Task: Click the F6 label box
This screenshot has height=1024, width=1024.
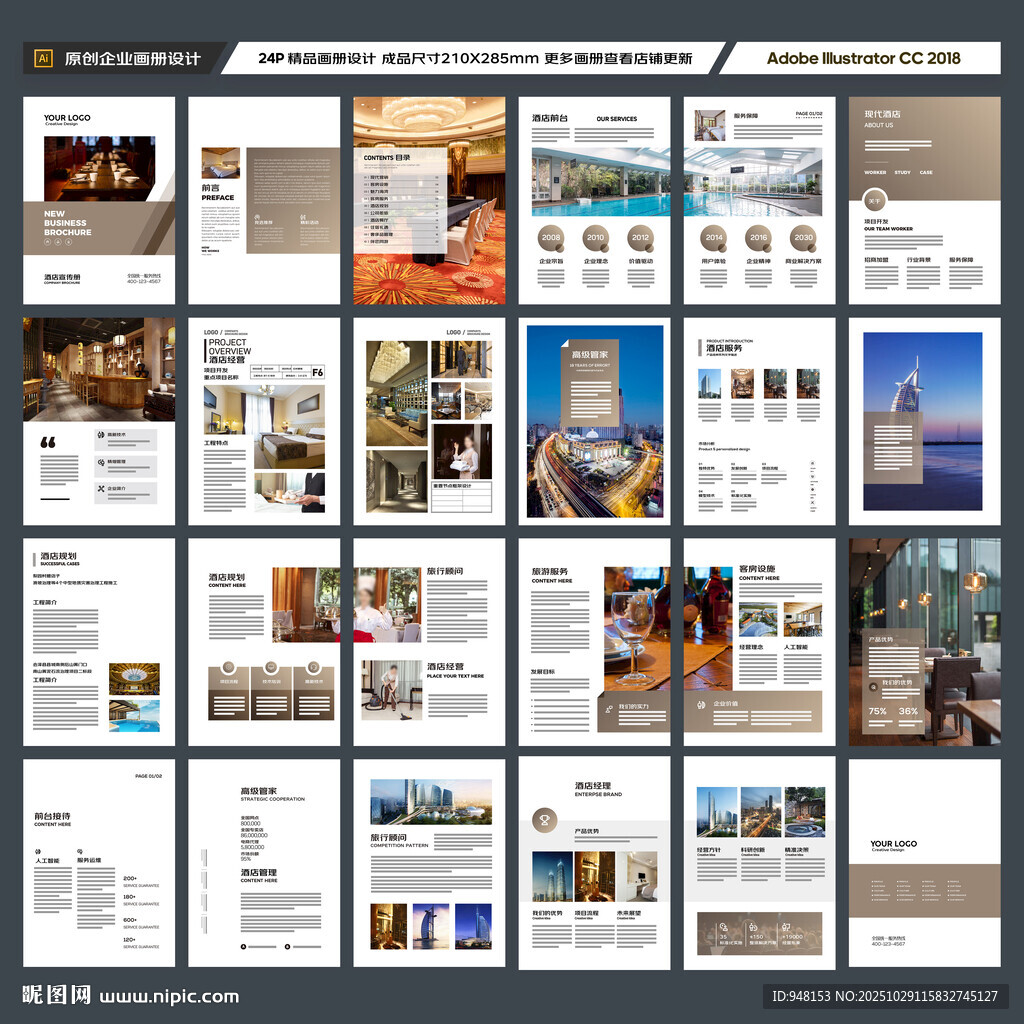Action: coord(317,372)
